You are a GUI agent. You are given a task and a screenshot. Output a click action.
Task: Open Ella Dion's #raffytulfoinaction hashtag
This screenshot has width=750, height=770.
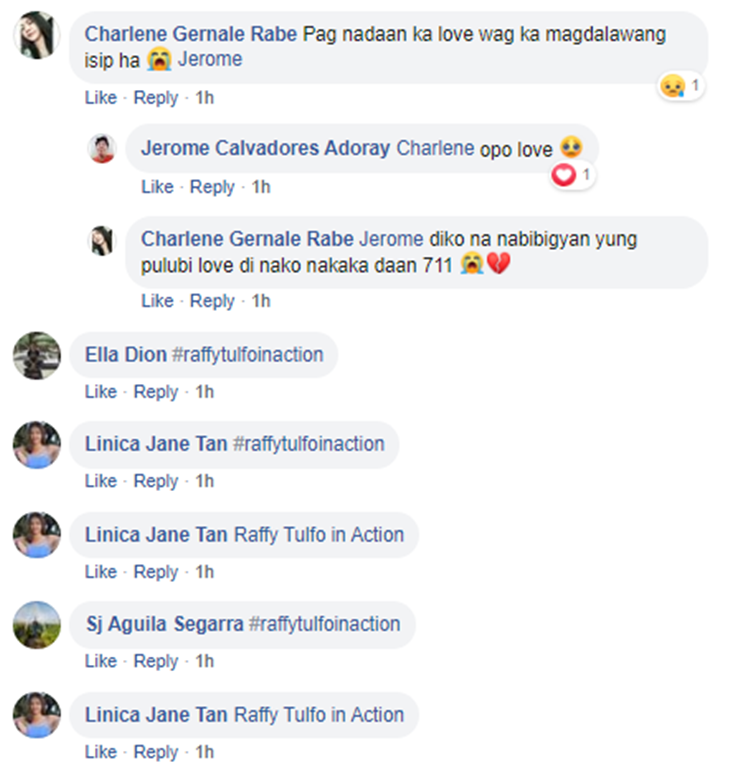point(248,355)
